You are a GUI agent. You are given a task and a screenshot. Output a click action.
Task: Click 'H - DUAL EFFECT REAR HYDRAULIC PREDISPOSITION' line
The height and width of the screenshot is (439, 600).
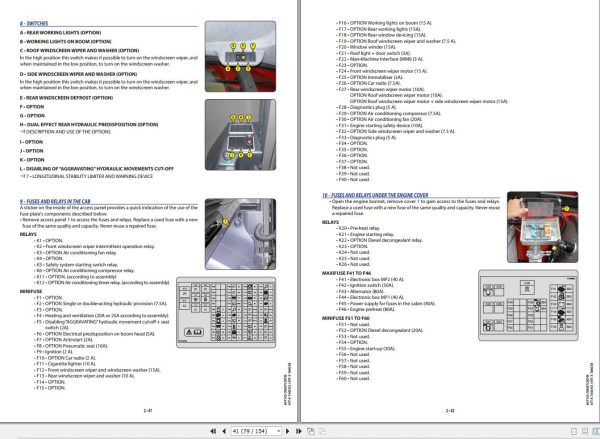point(89,124)
